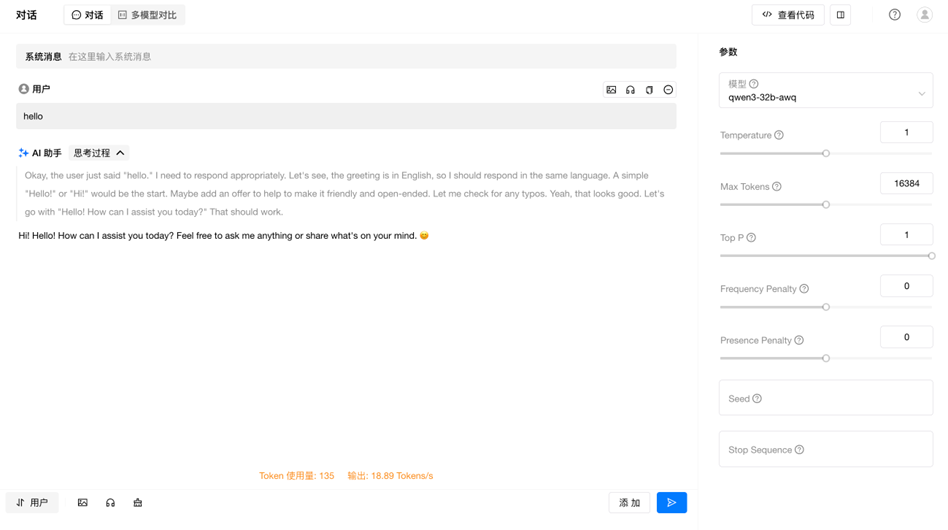Viewport: 948px width, 530px height.
Task: Adjust the Max Tokens slider handle
Action: (826, 205)
